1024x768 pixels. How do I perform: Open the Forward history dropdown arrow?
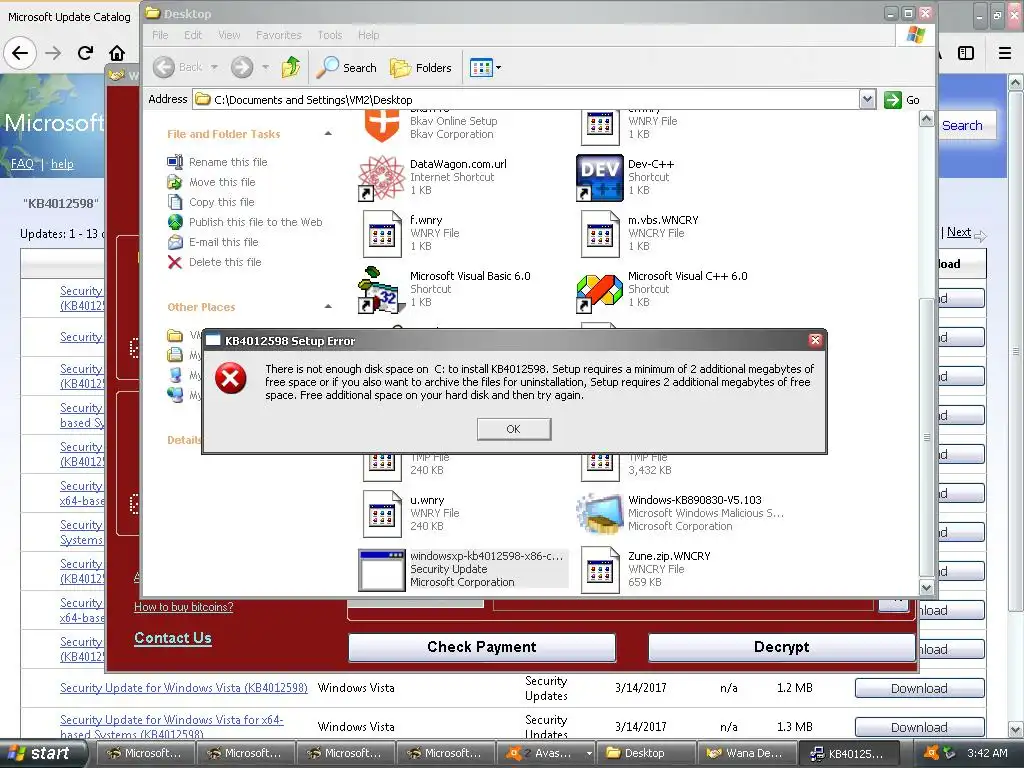[265, 67]
